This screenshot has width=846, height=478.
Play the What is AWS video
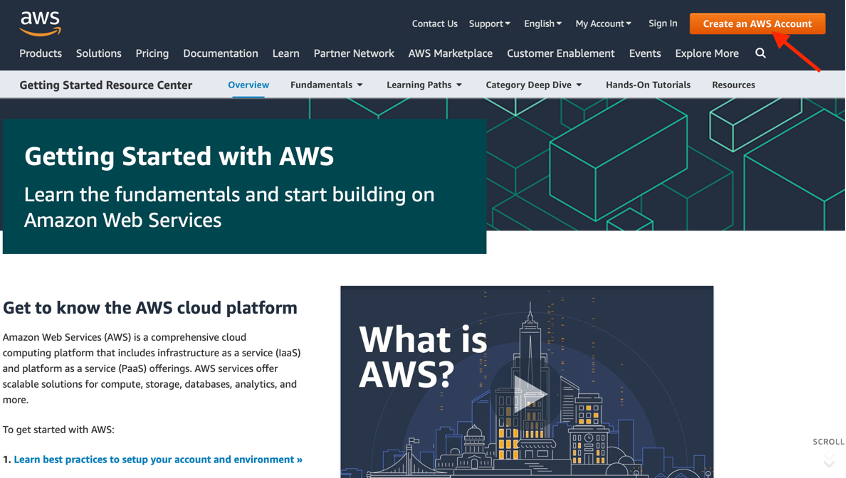530,394
